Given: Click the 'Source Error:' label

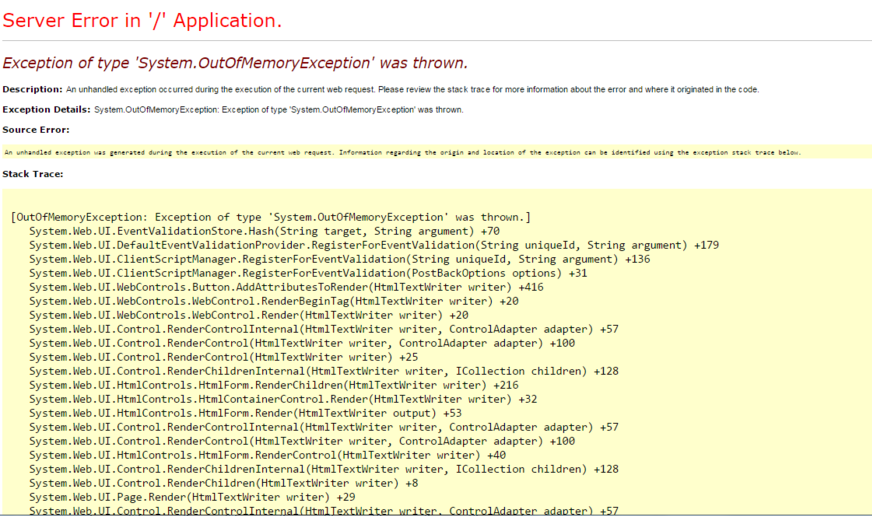Looking at the screenshot, I should pos(35,130).
